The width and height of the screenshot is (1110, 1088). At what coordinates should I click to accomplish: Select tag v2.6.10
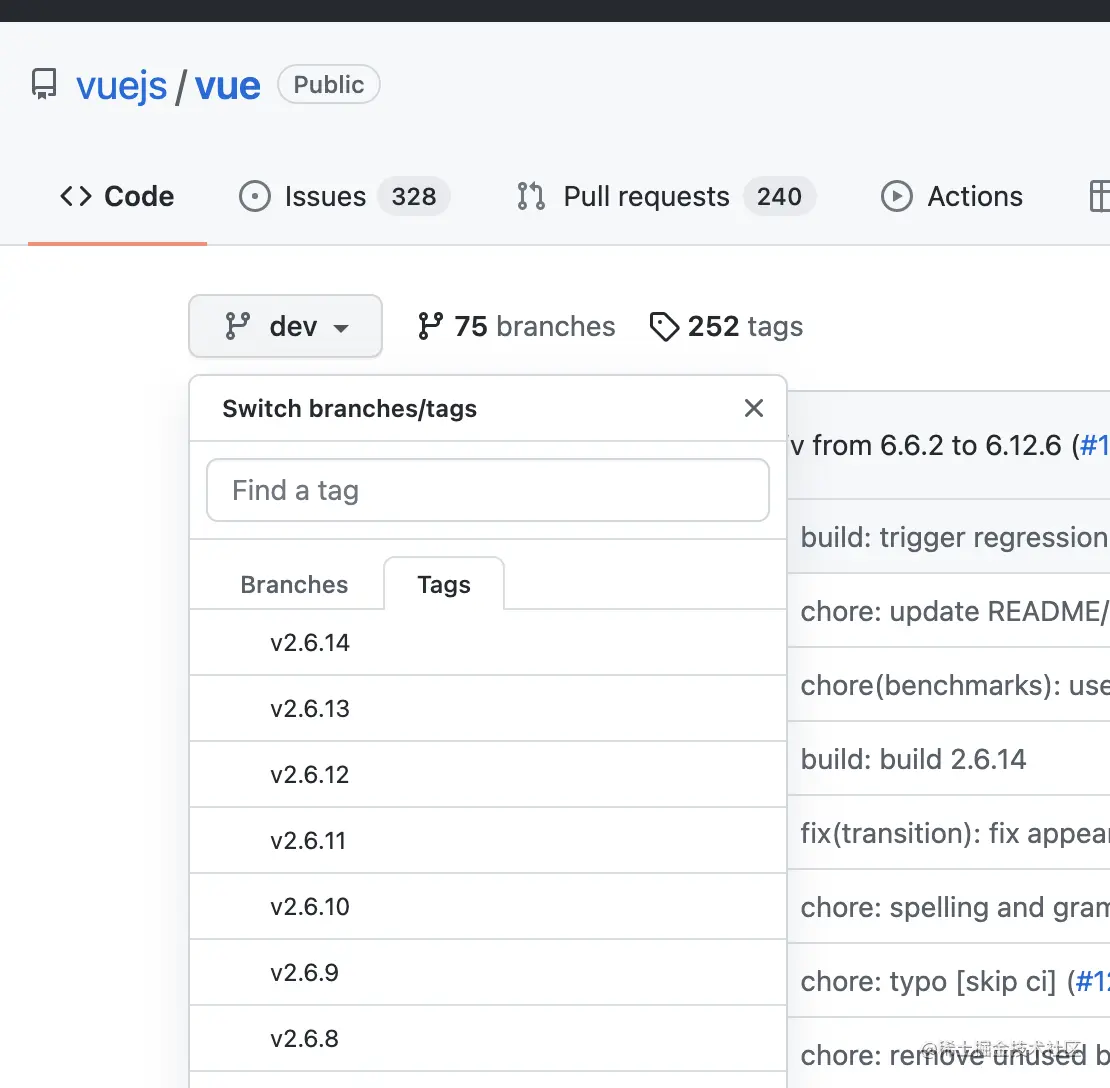tap(488, 906)
